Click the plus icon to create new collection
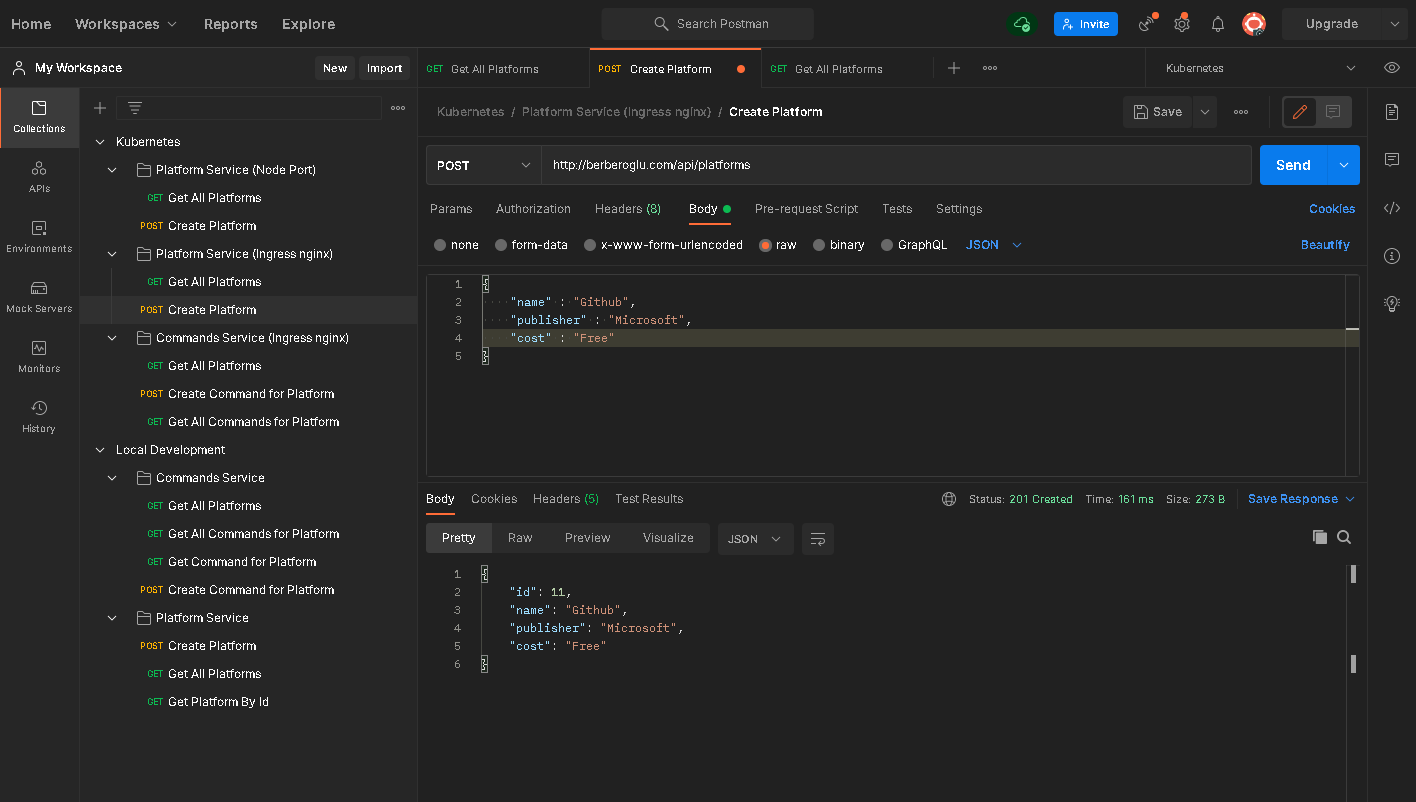This screenshot has height=802, width=1416. pos(100,108)
